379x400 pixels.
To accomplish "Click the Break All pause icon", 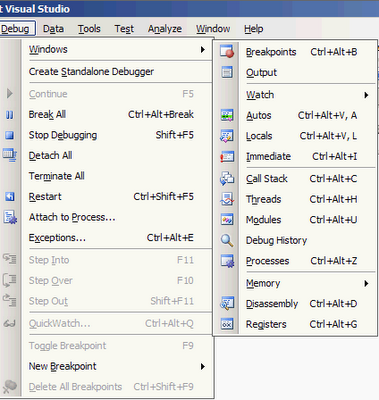I will point(10,115).
